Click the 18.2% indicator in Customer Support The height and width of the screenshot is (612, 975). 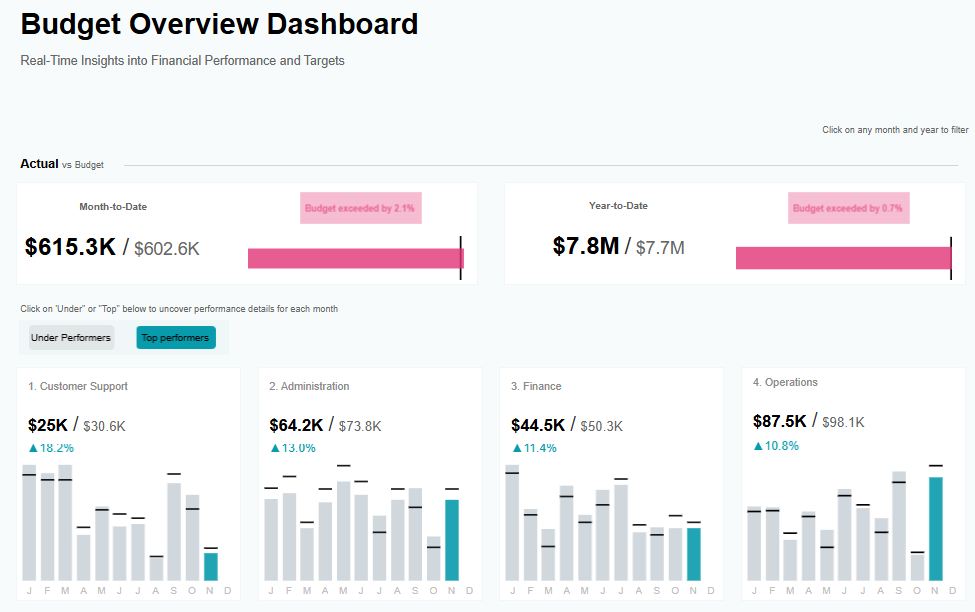coord(52,448)
